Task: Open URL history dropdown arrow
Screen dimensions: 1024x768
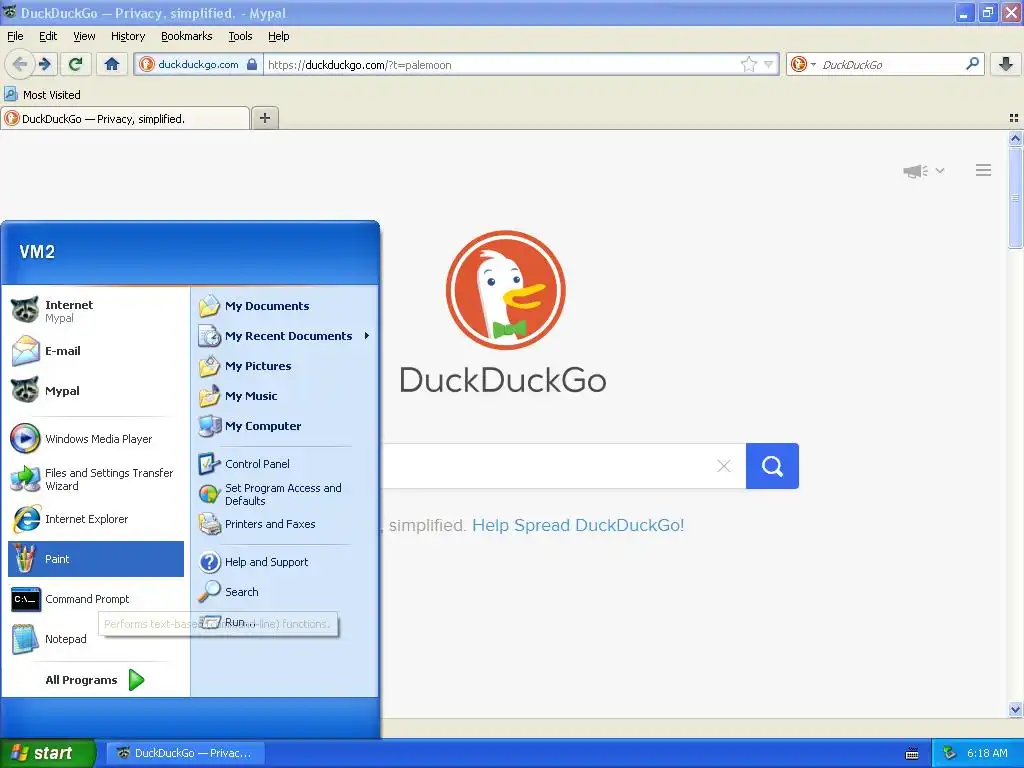Action: [769, 64]
